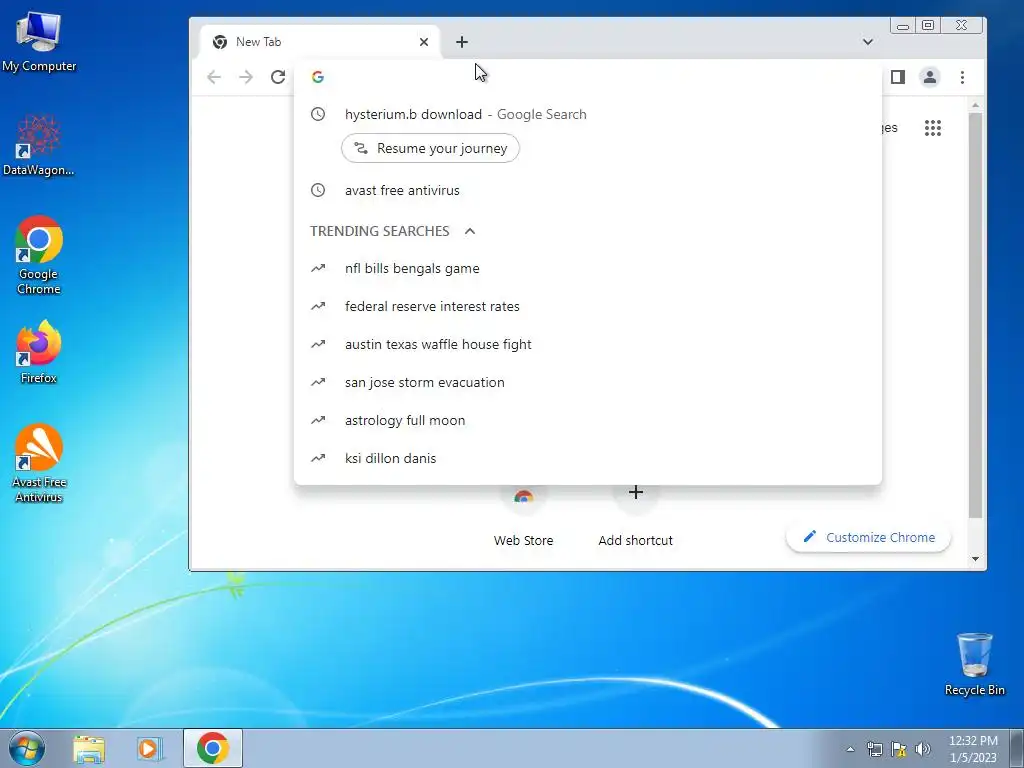Select the Firefox desktop shortcut
The height and width of the screenshot is (768, 1024).
(x=39, y=352)
